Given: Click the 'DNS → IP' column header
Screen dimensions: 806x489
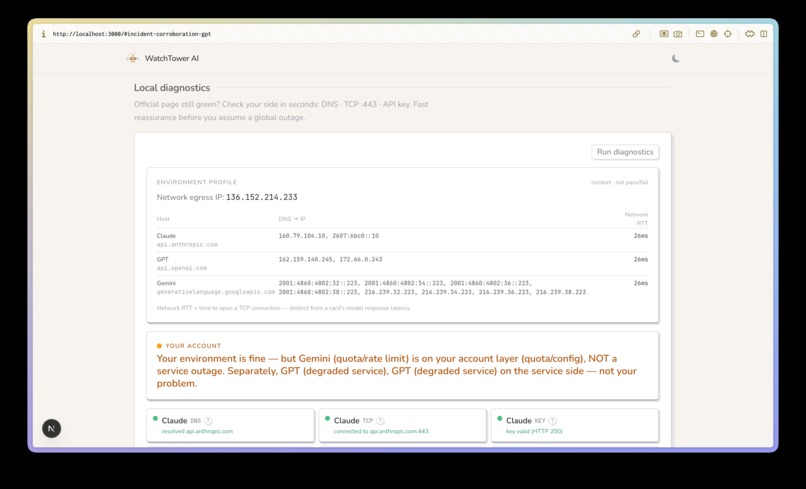Looking at the screenshot, I should 292,219.
